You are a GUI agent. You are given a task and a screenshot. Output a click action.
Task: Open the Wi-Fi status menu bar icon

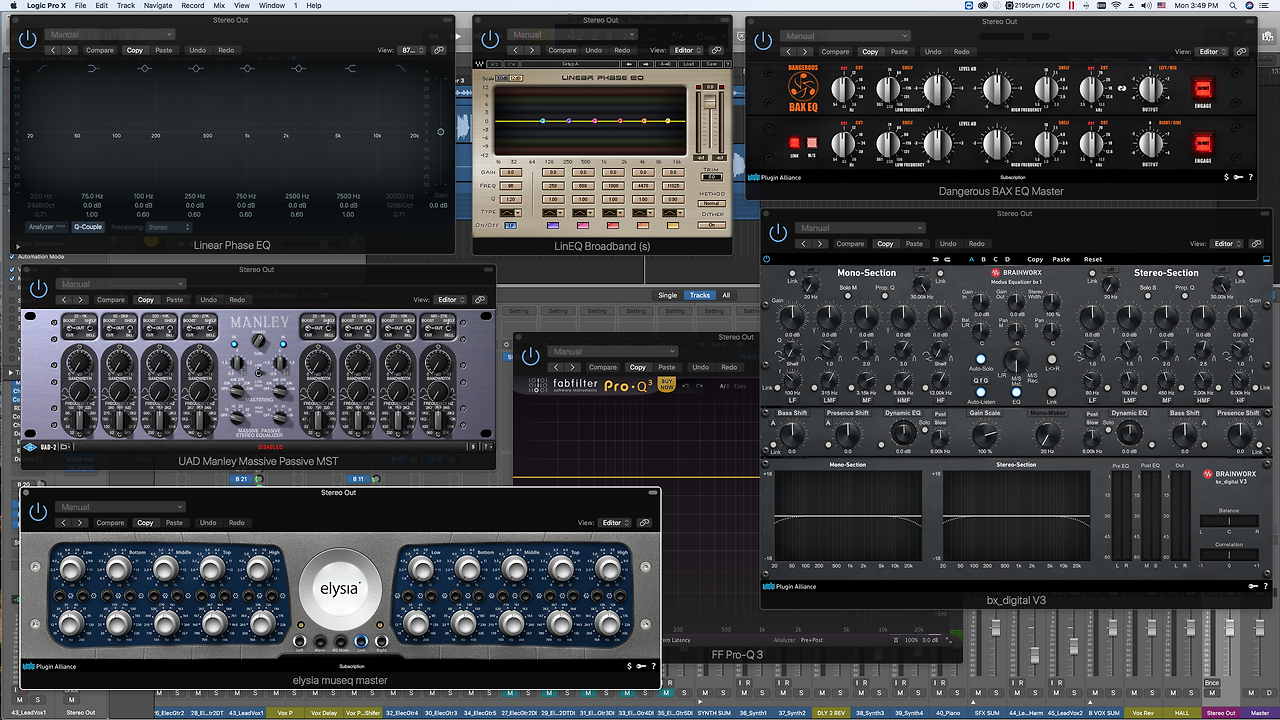[1116, 6]
